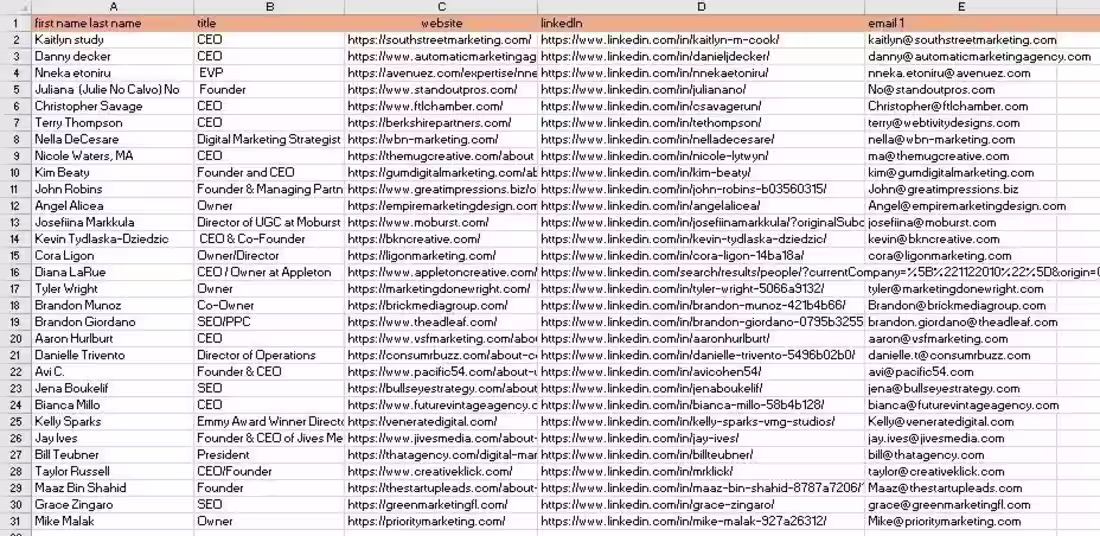Select email No@standoutpros.com

click(931, 90)
